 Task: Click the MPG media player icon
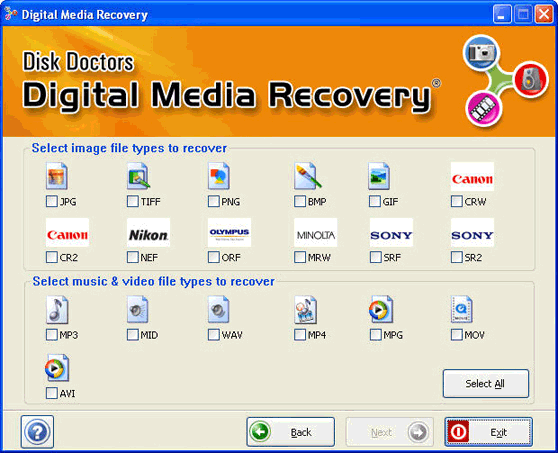pyautogui.click(x=381, y=310)
